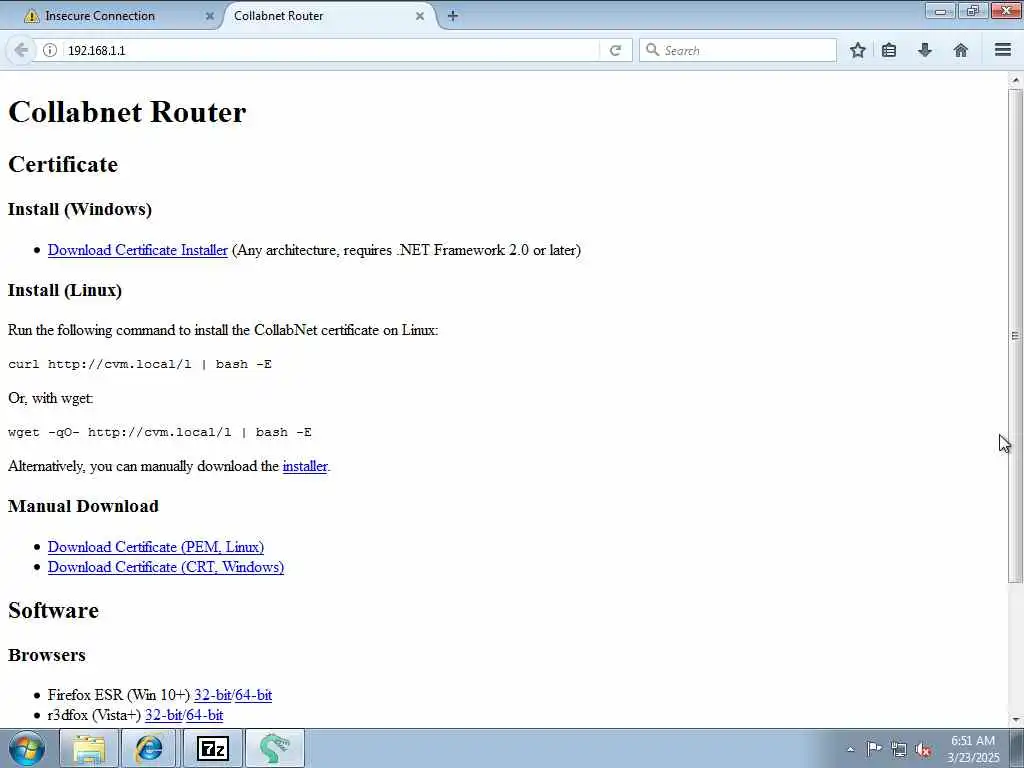
Task: Open network status tray icon
Action: (x=899, y=750)
